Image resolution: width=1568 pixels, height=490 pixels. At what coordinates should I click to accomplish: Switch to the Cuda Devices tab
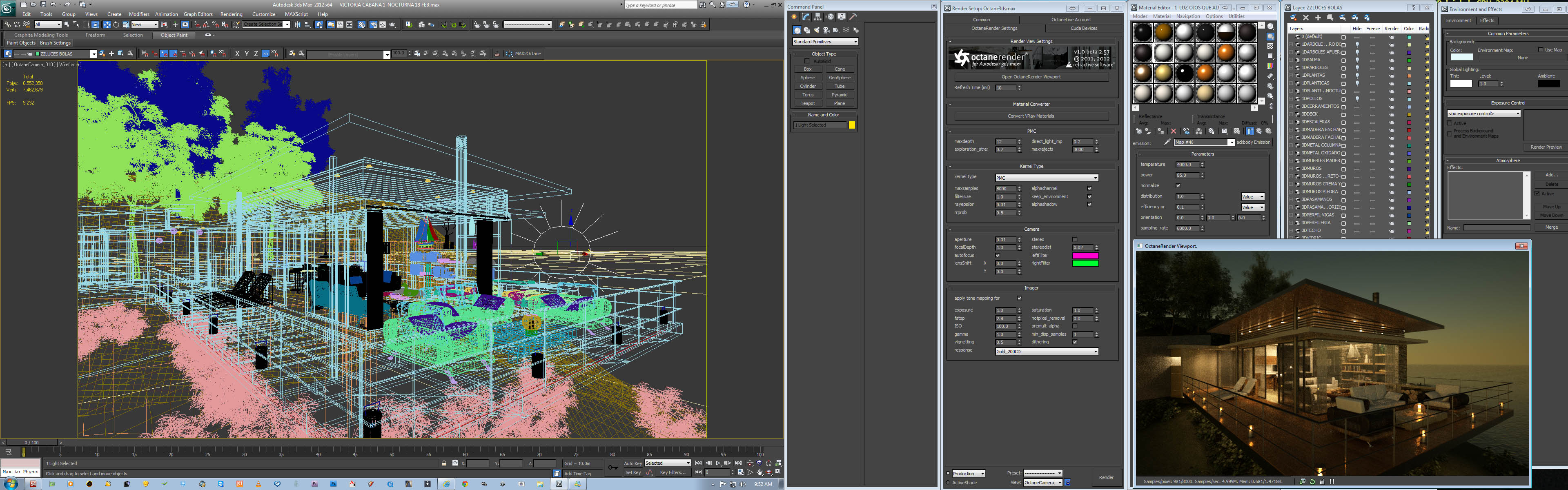click(1083, 28)
